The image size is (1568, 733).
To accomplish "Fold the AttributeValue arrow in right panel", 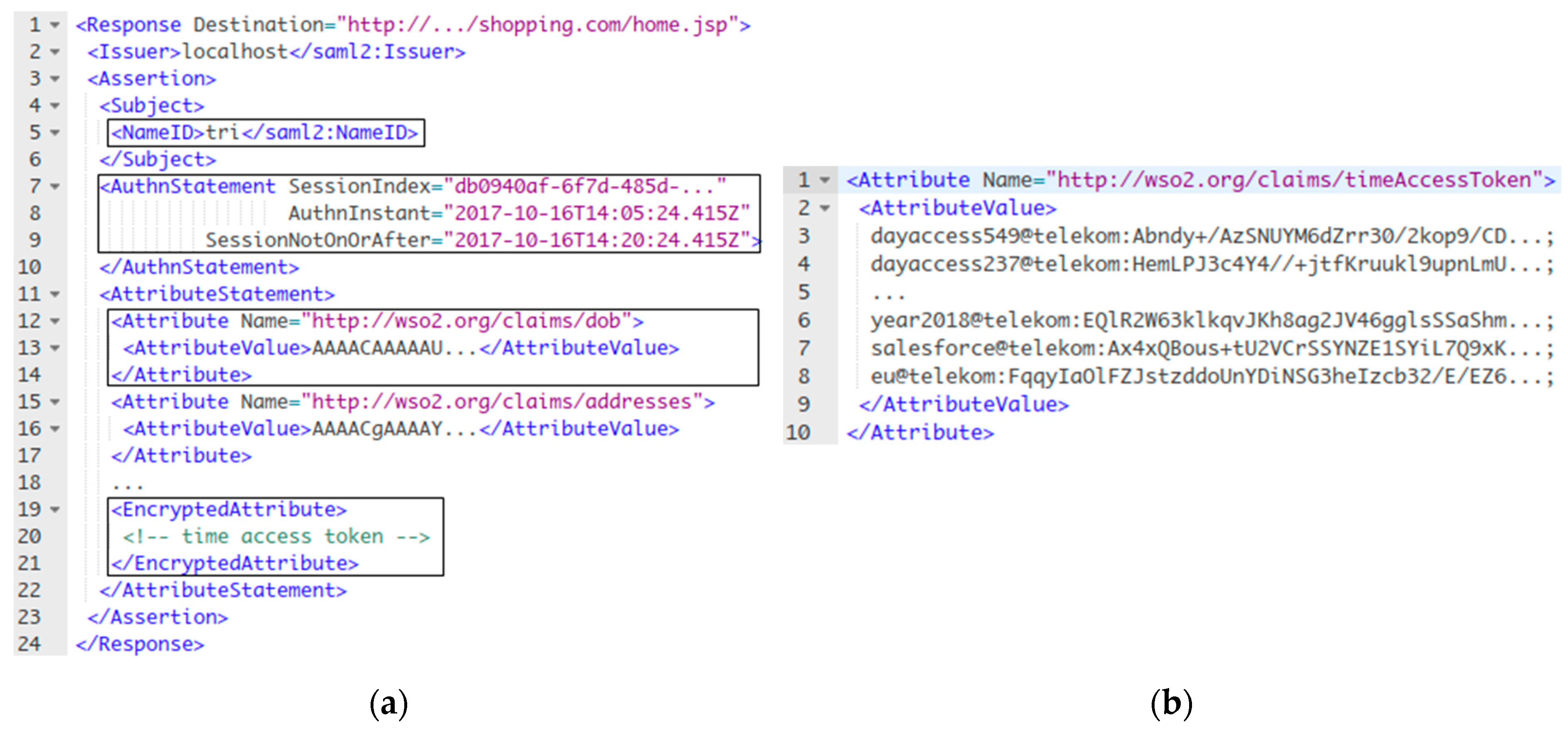I will point(825,208).
